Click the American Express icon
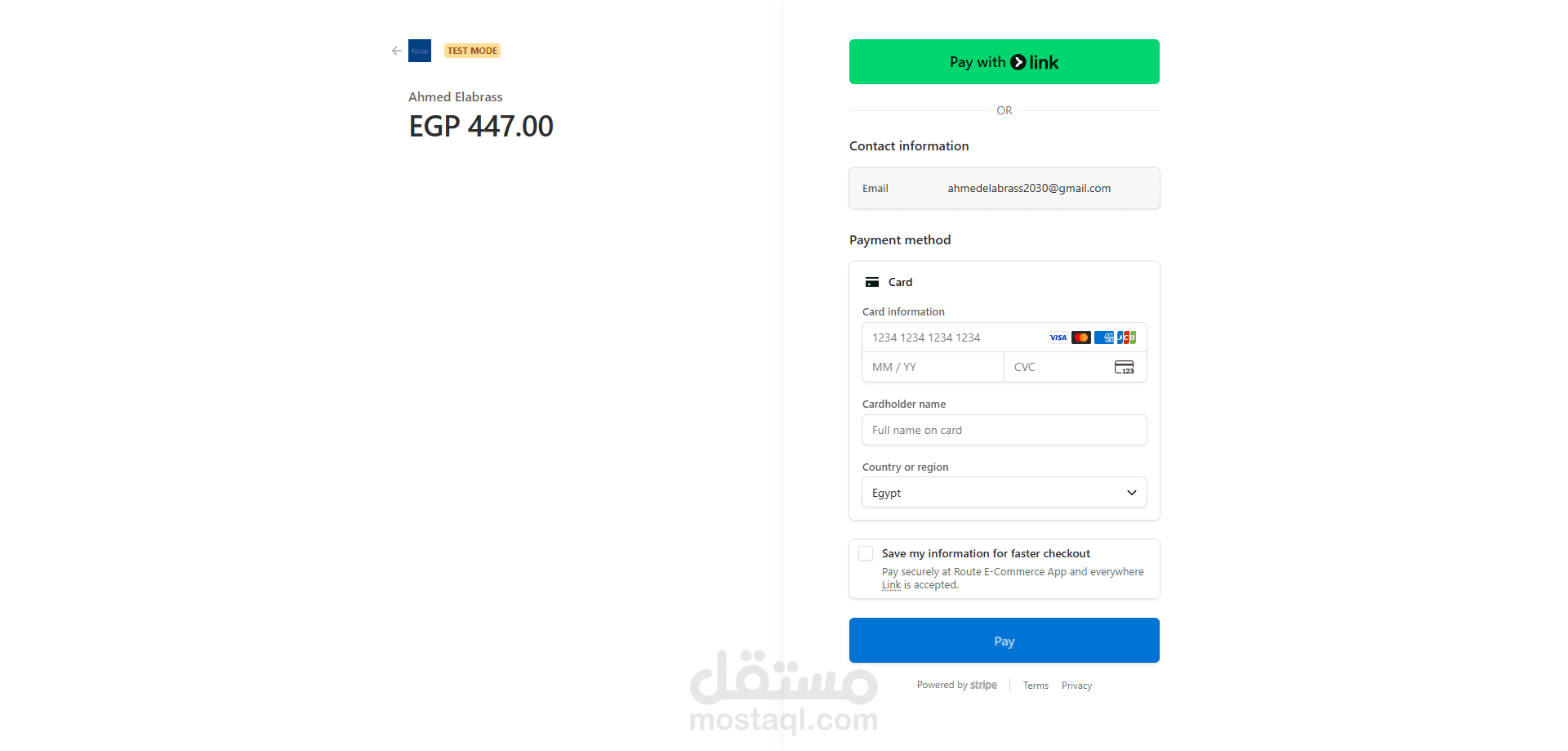 tap(1103, 338)
